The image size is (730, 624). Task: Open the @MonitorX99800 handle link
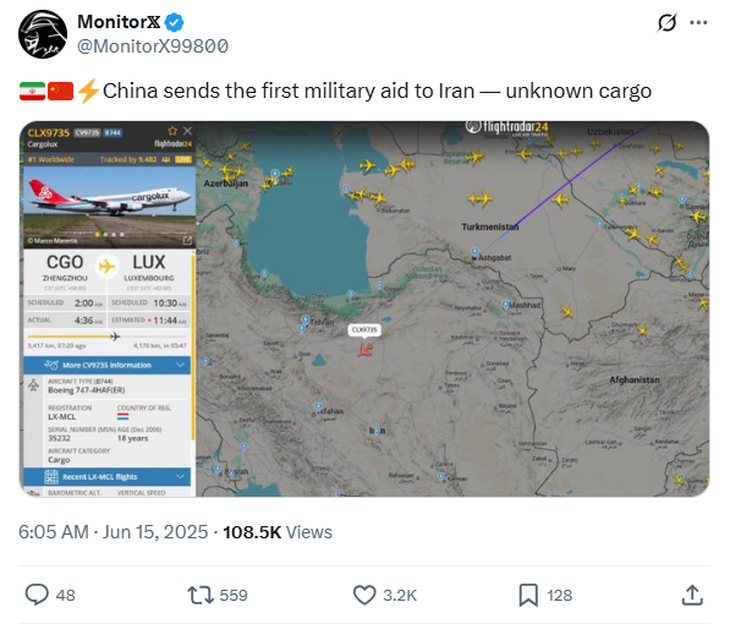(x=153, y=46)
